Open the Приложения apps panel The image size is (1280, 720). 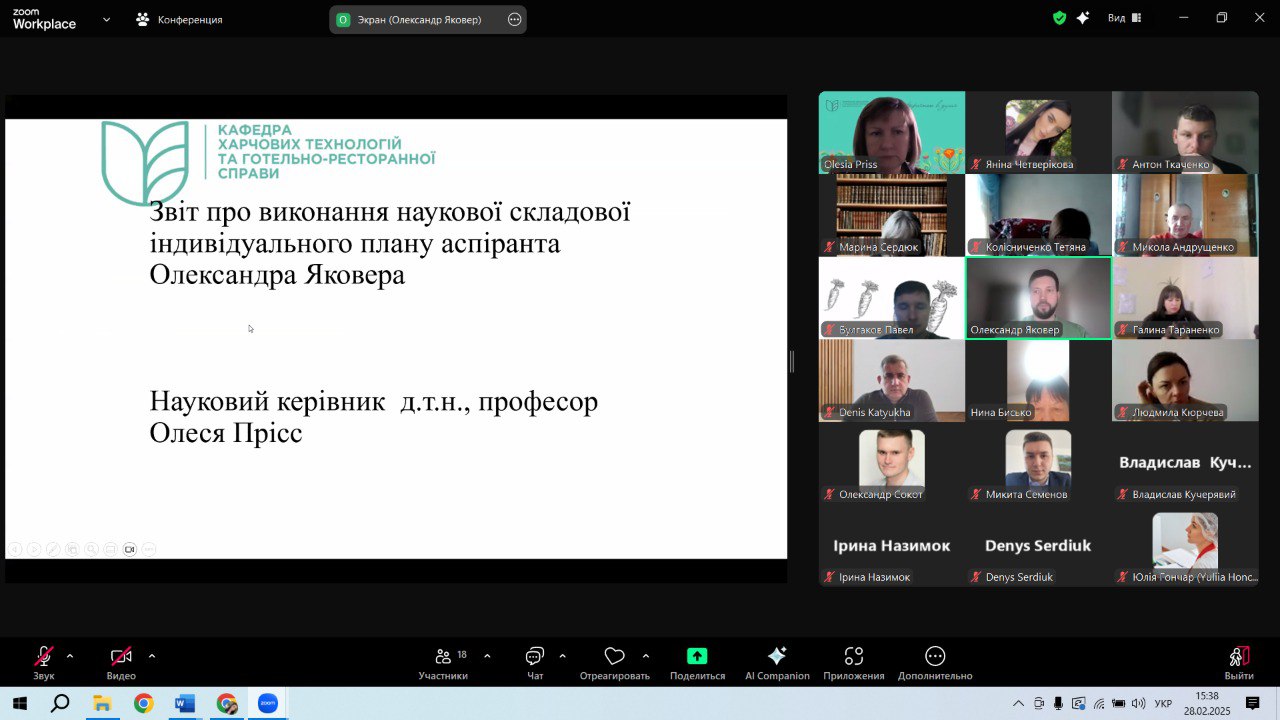click(854, 663)
